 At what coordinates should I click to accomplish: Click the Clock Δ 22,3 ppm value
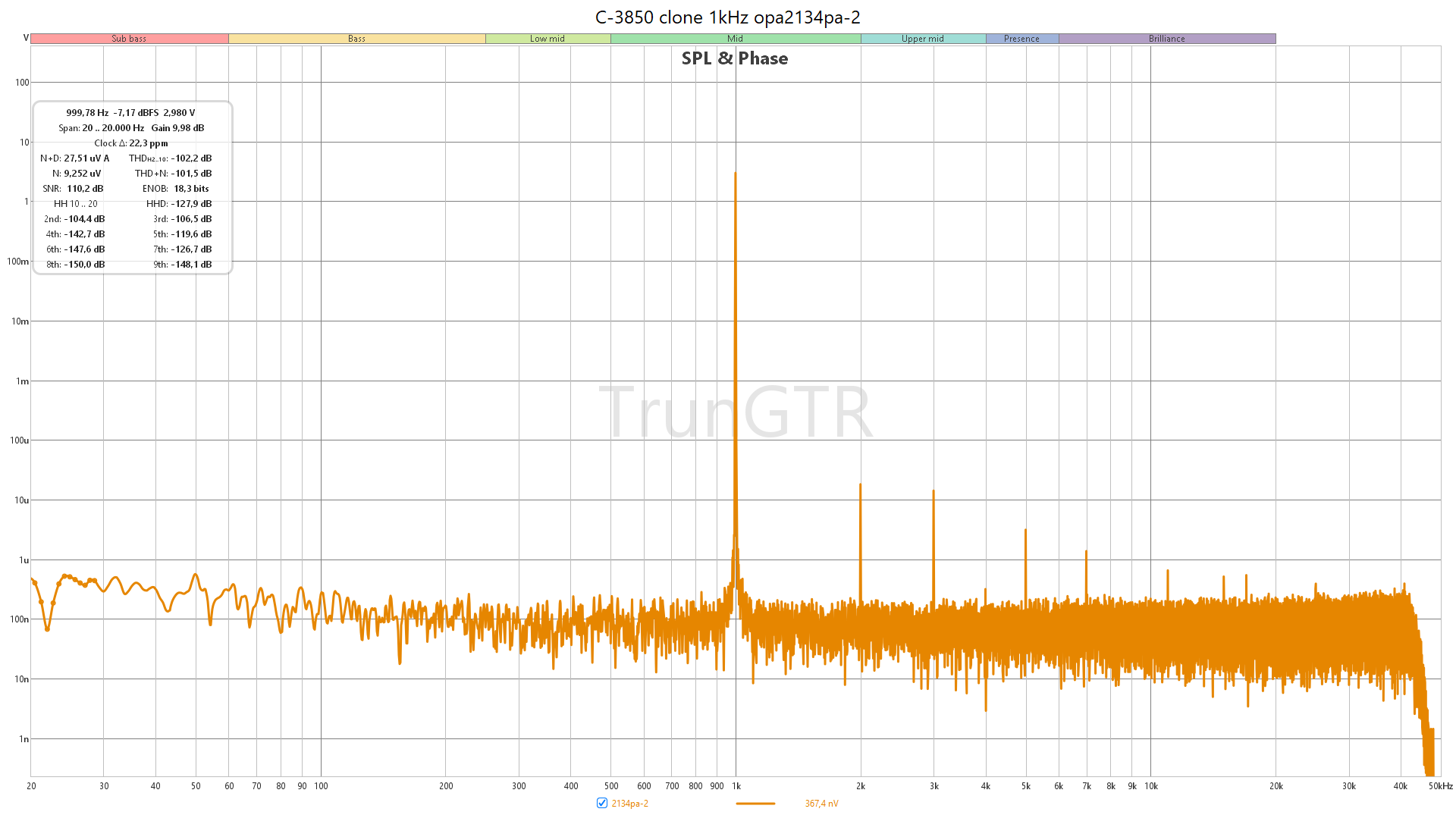click(149, 143)
